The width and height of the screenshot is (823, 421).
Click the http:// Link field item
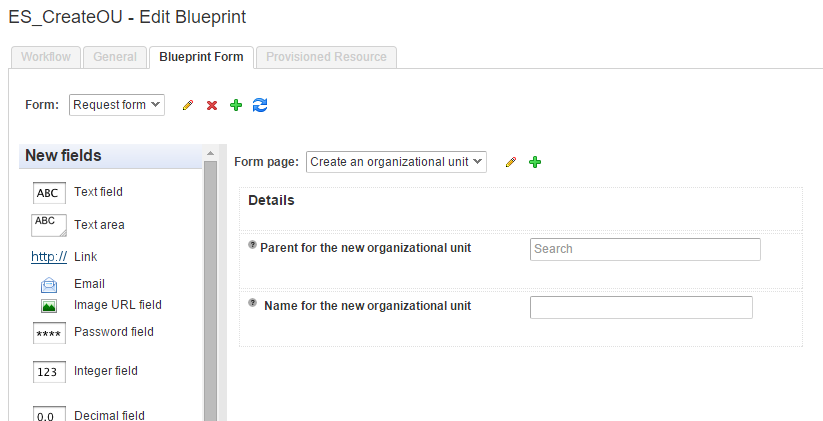tap(49, 257)
